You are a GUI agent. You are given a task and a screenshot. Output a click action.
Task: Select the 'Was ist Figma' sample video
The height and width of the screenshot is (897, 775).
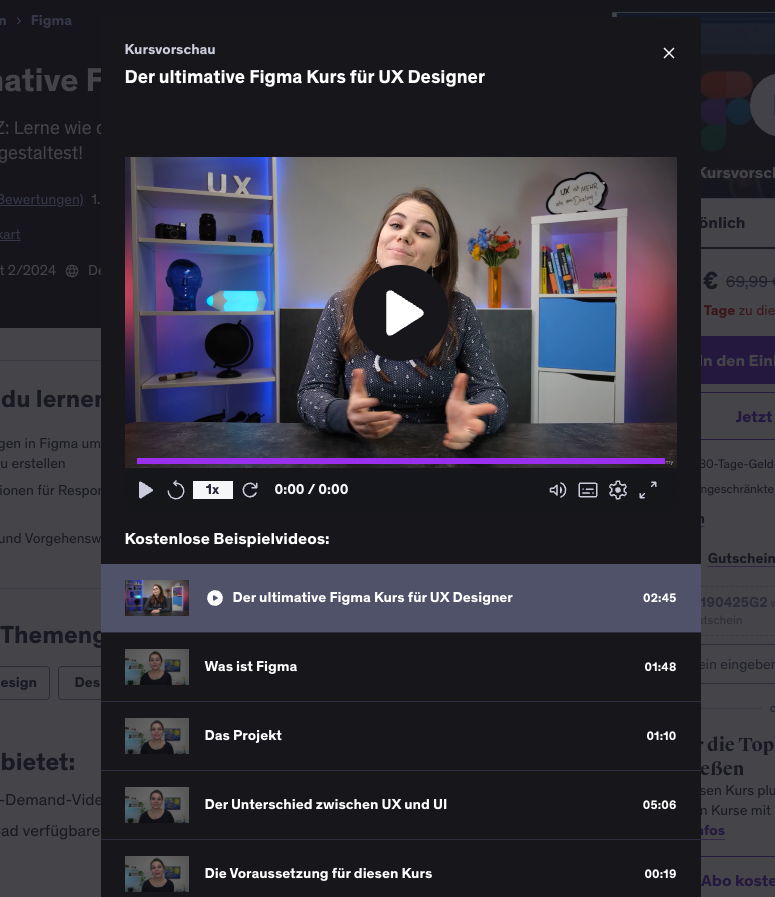[401, 667]
